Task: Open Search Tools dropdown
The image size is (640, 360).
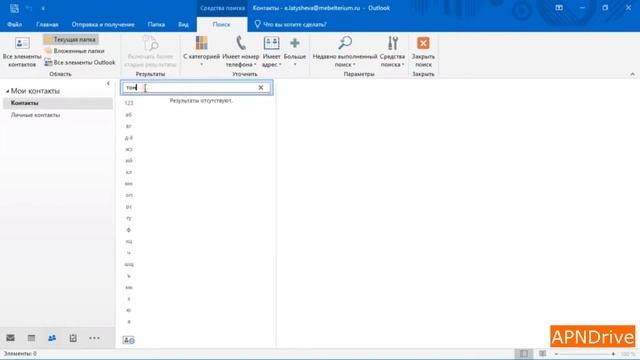Action: (x=393, y=52)
